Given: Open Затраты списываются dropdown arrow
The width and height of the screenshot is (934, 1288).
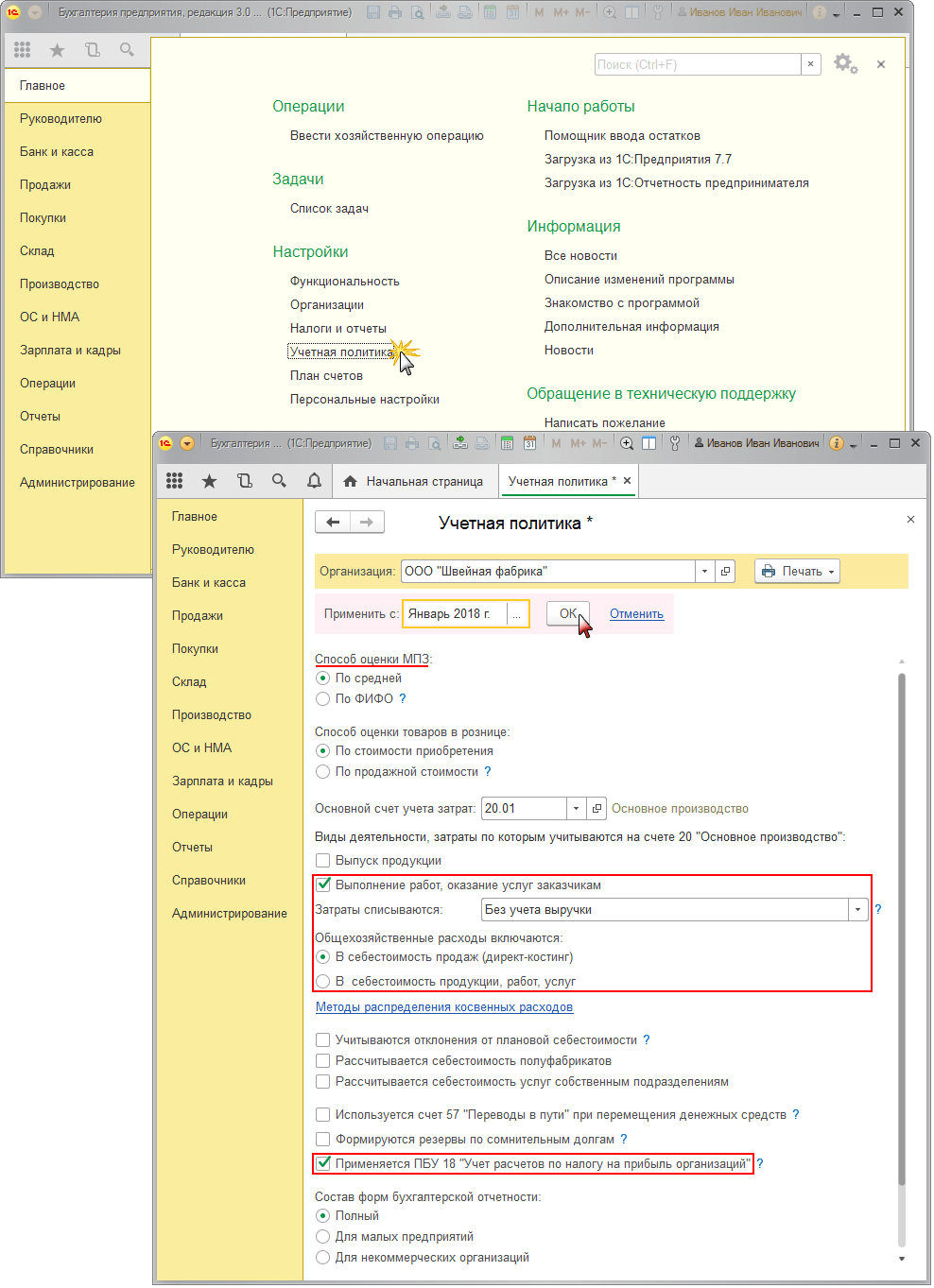Looking at the screenshot, I should (x=857, y=909).
